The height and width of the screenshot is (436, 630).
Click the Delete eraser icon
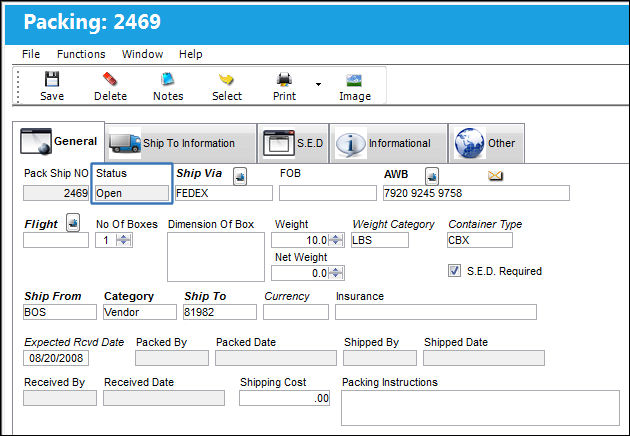point(110,79)
